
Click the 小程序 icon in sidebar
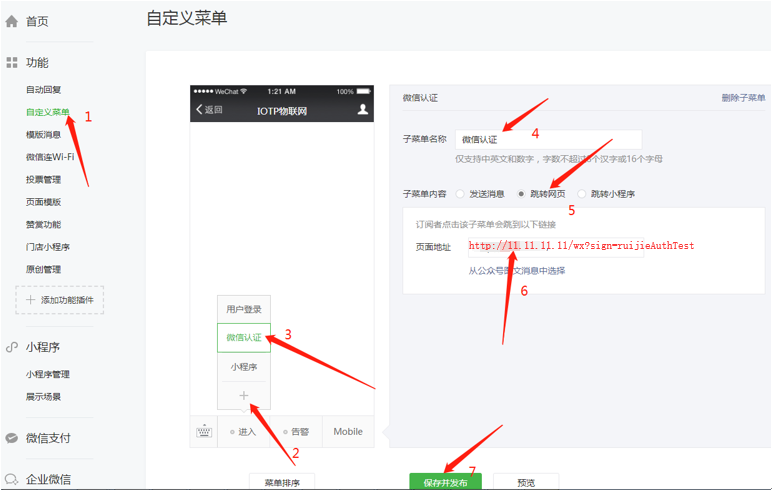pos(12,347)
